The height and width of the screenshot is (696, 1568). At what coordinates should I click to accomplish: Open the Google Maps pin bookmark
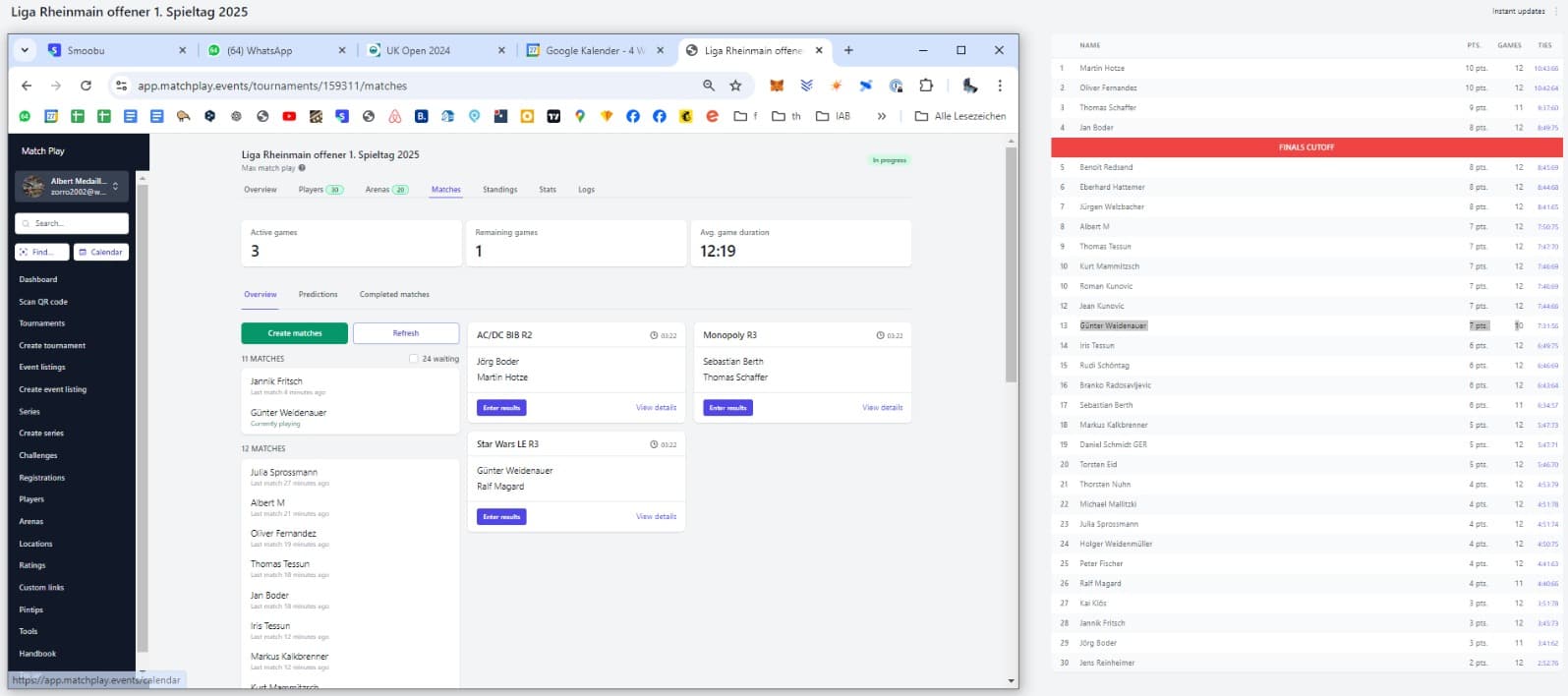(x=580, y=116)
